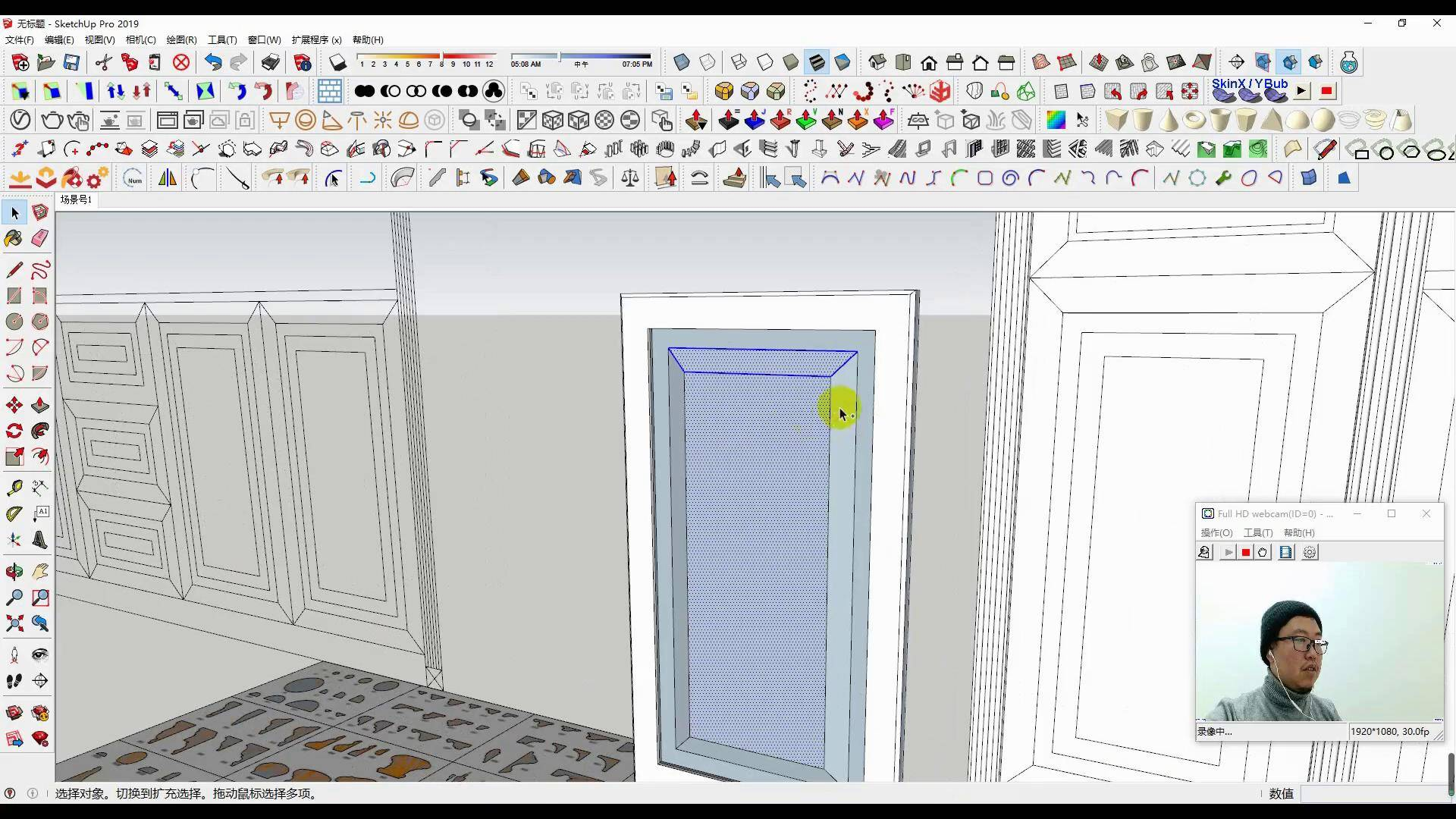Select the Rotate tool
The width and height of the screenshot is (1456, 819).
click(x=14, y=431)
